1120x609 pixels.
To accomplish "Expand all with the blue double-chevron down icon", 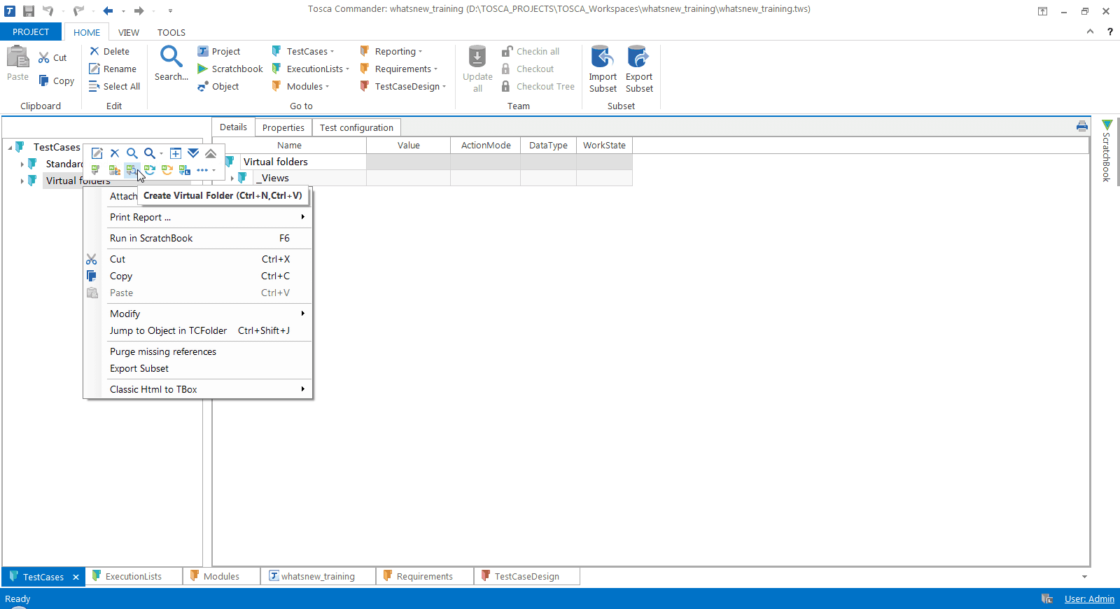I will (193, 153).
